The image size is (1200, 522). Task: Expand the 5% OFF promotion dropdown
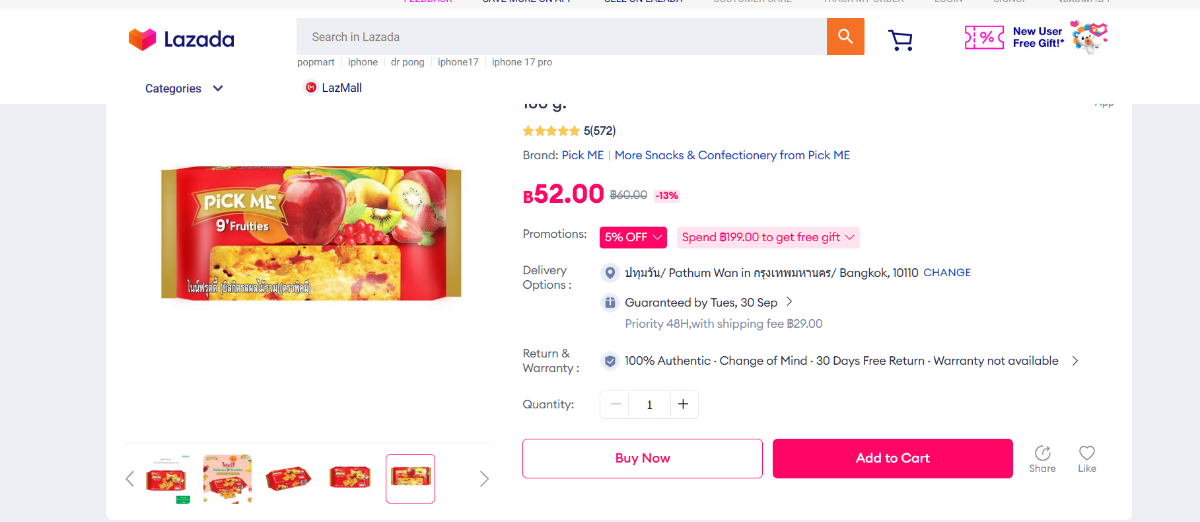pyautogui.click(x=634, y=237)
